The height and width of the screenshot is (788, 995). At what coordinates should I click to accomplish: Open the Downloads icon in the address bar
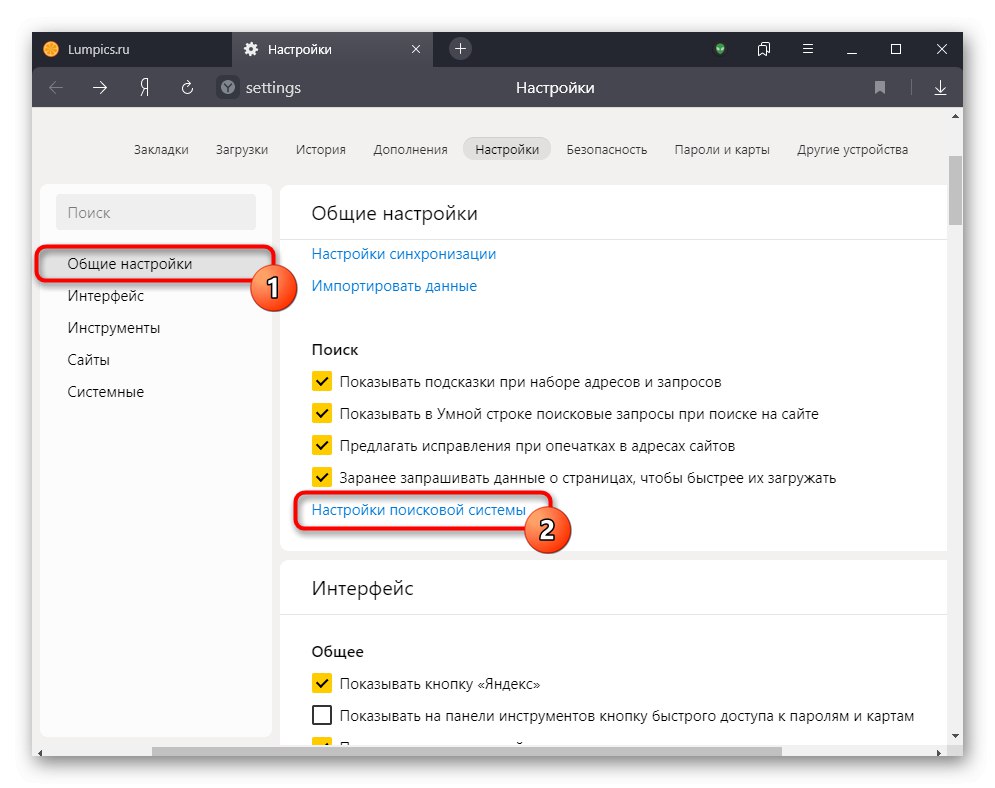coord(940,87)
